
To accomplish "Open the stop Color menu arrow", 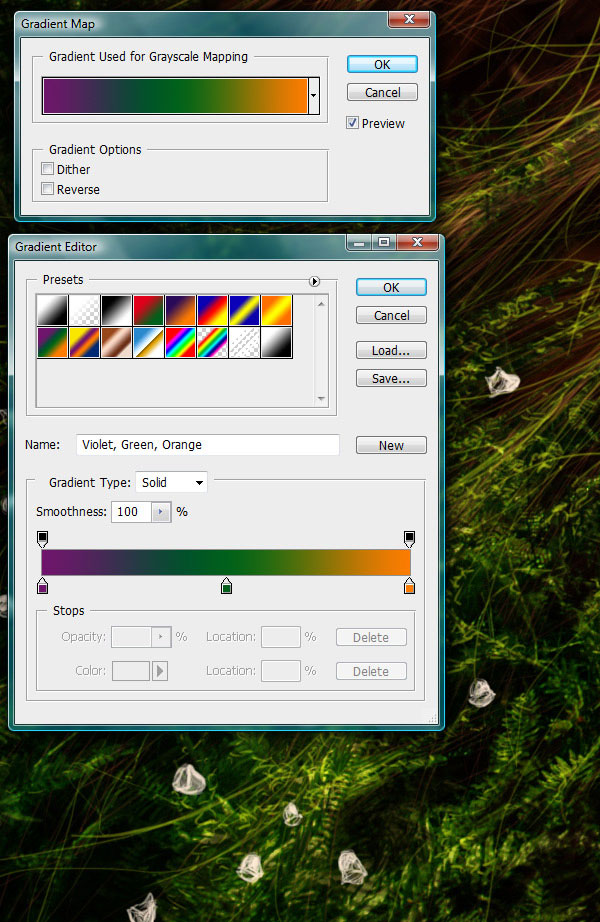I will tap(160, 671).
